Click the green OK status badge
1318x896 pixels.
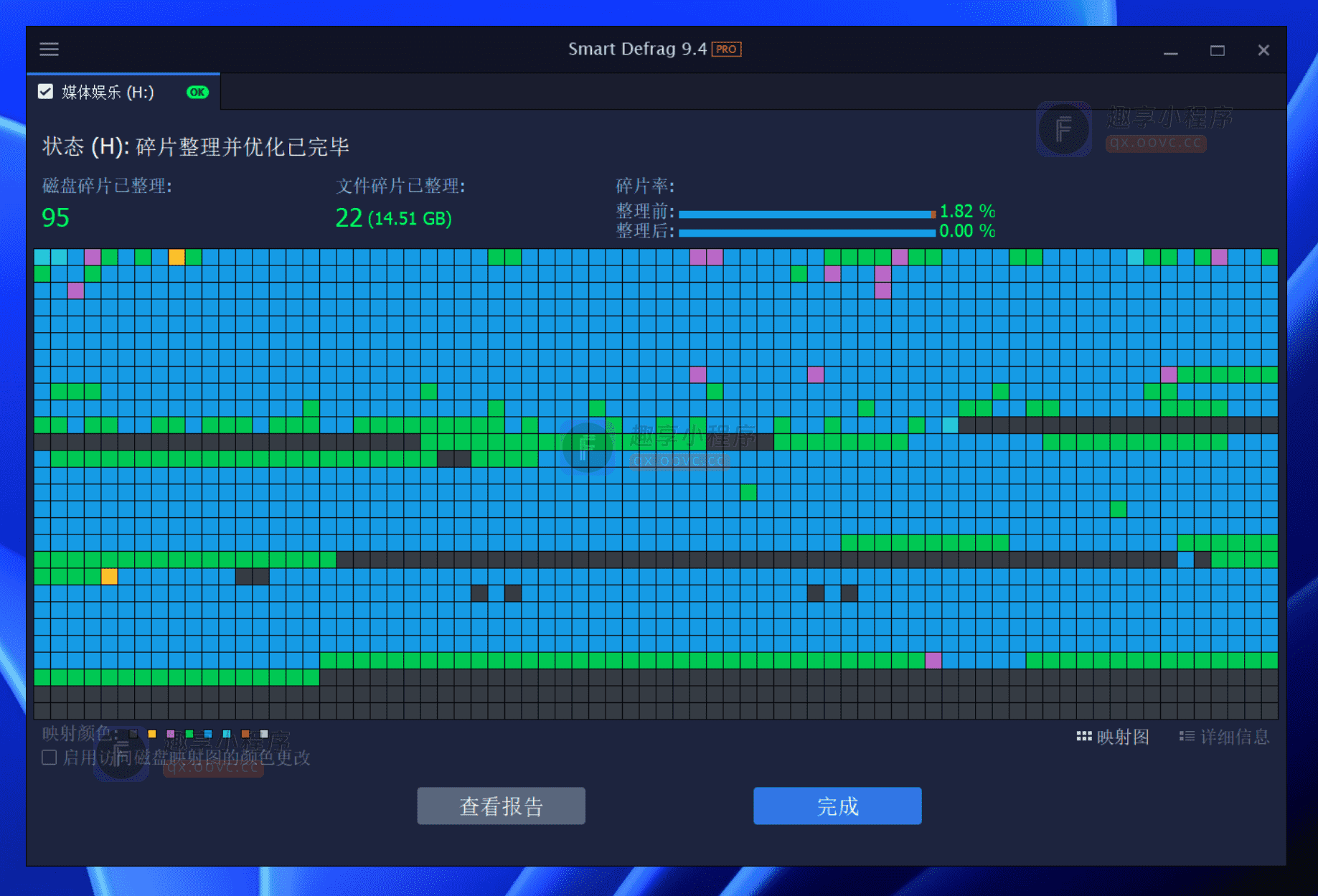pos(197,92)
